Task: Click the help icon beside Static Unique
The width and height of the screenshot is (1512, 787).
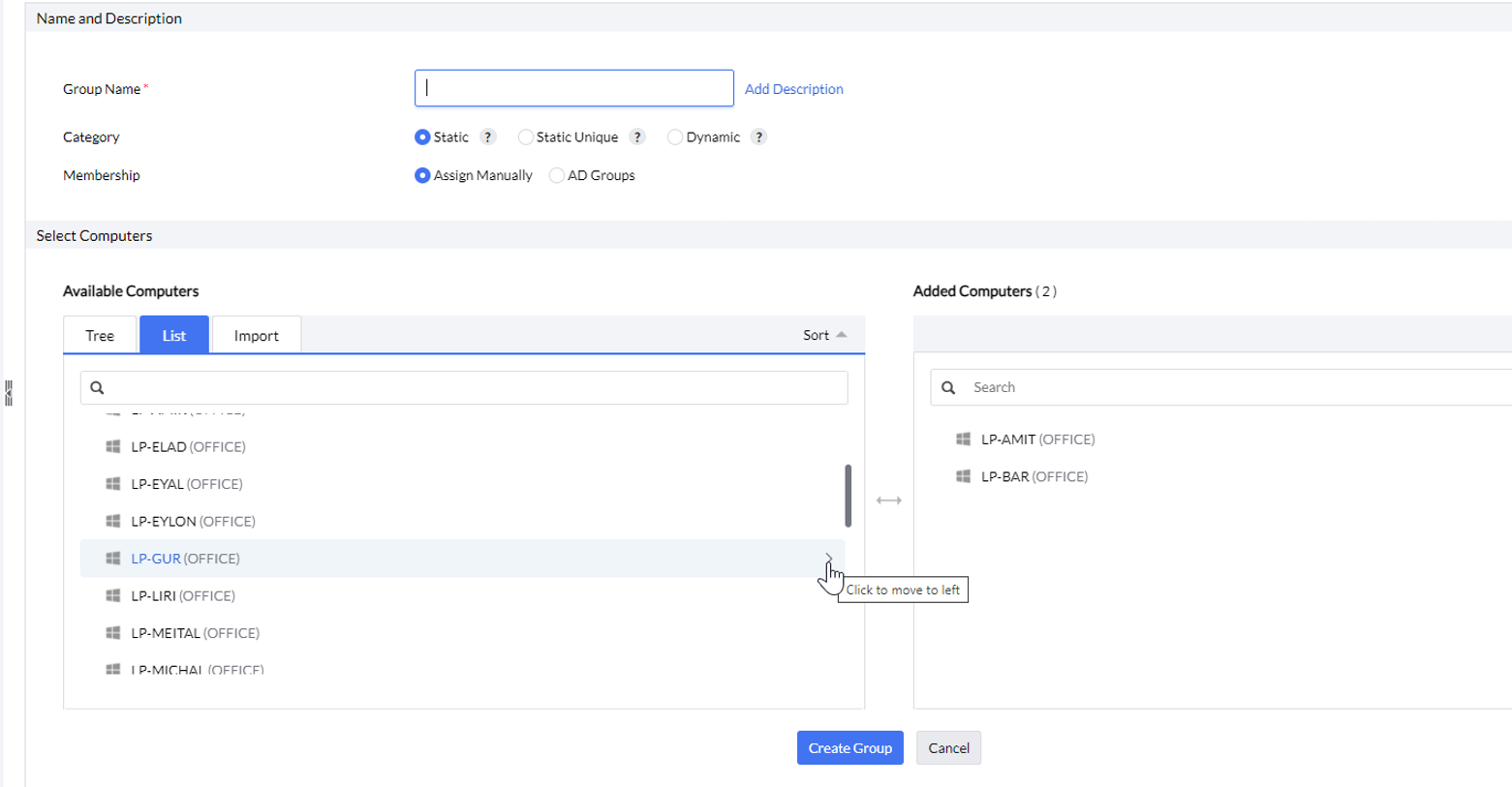Action: (637, 137)
